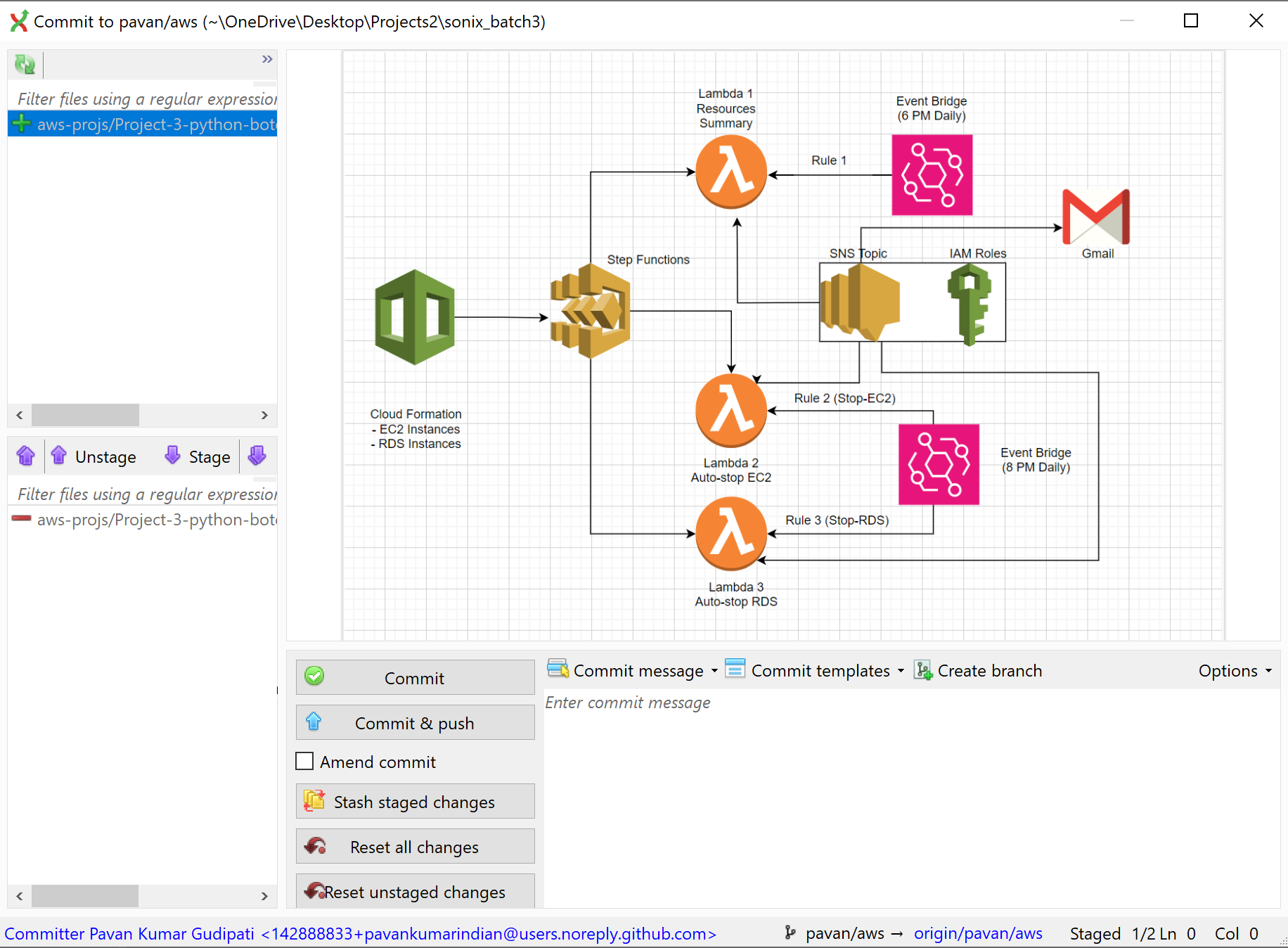Expand the toolbar overflow chevron

coord(266,59)
